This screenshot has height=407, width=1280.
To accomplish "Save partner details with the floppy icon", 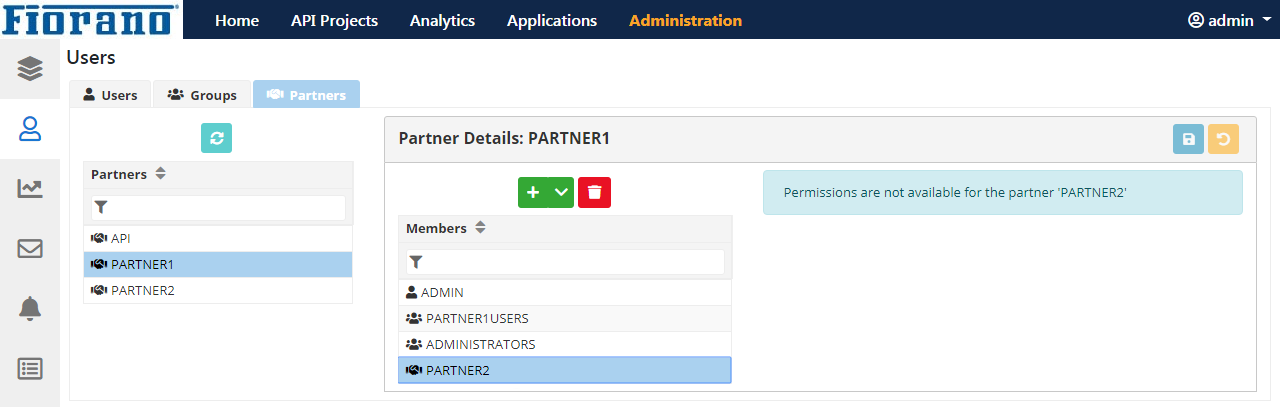I will [1188, 139].
